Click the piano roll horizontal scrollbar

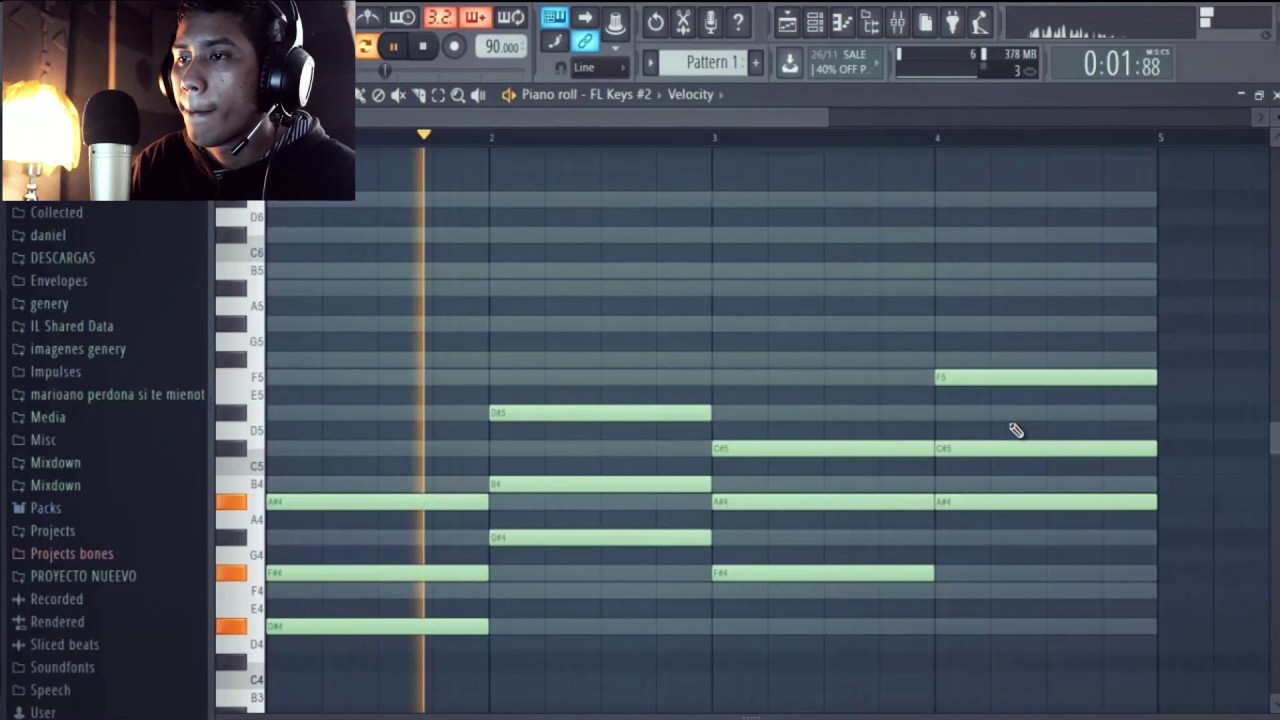coord(592,118)
